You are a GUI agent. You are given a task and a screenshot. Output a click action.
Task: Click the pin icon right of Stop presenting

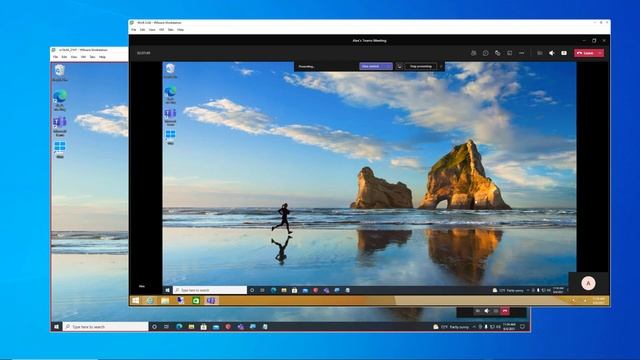click(441, 66)
